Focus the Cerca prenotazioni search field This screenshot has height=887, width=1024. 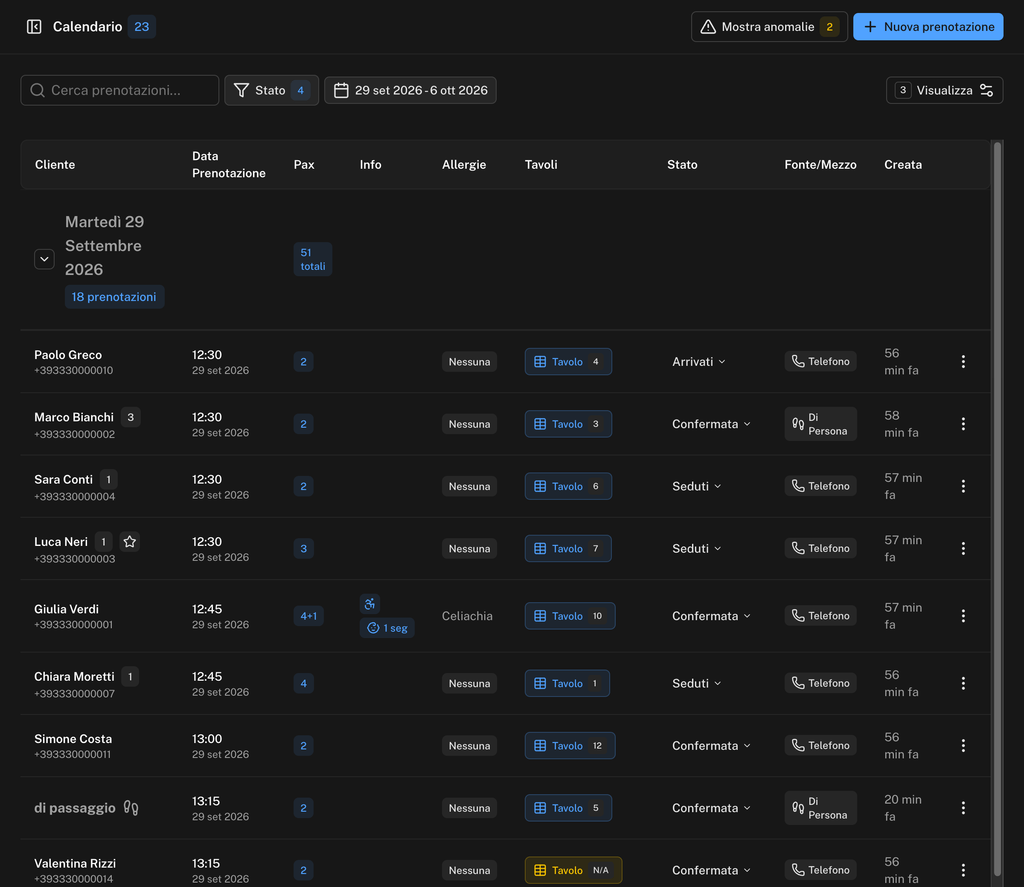(x=120, y=90)
